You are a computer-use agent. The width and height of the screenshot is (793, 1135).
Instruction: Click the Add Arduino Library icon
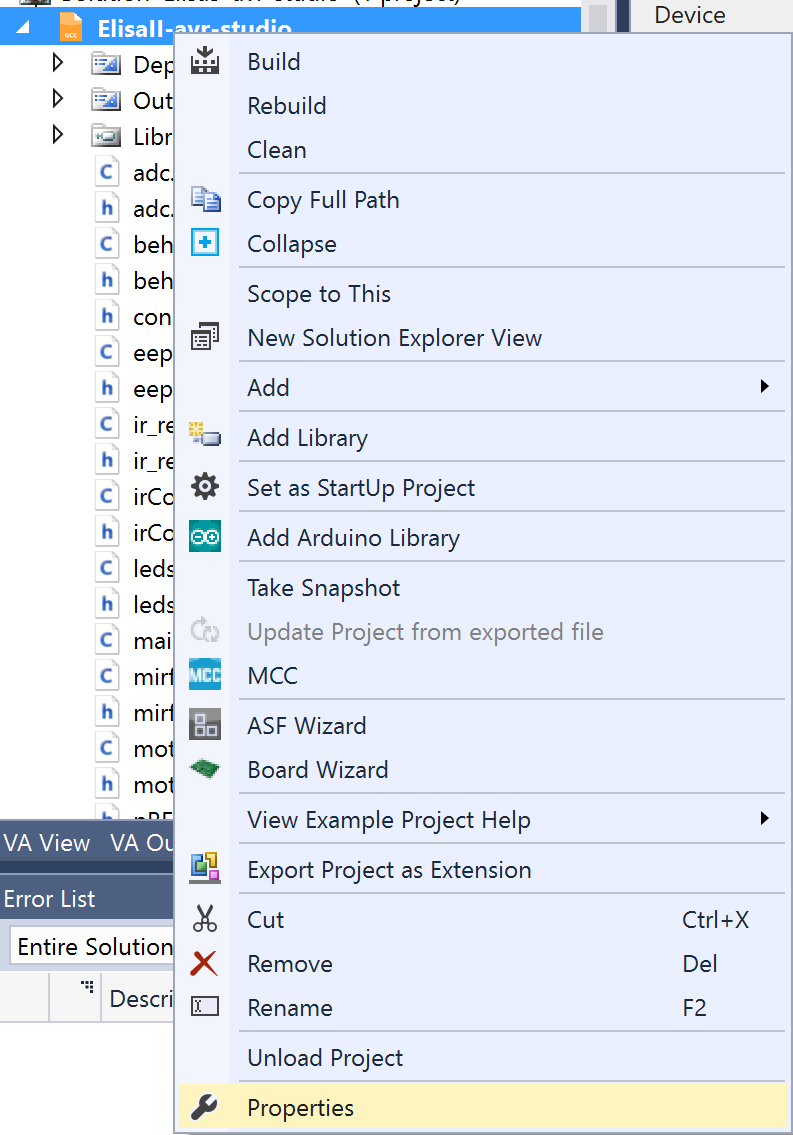205,538
